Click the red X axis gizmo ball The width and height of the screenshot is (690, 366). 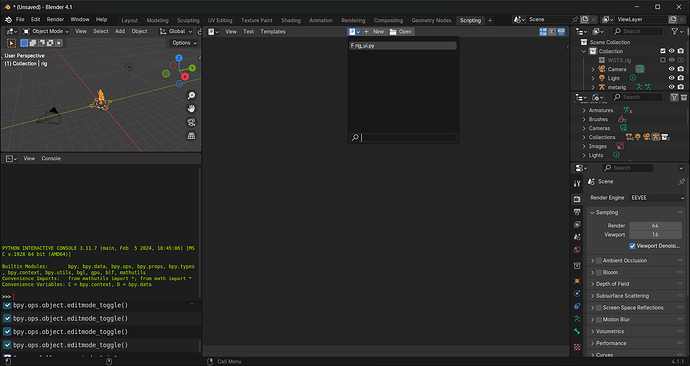coord(185,77)
